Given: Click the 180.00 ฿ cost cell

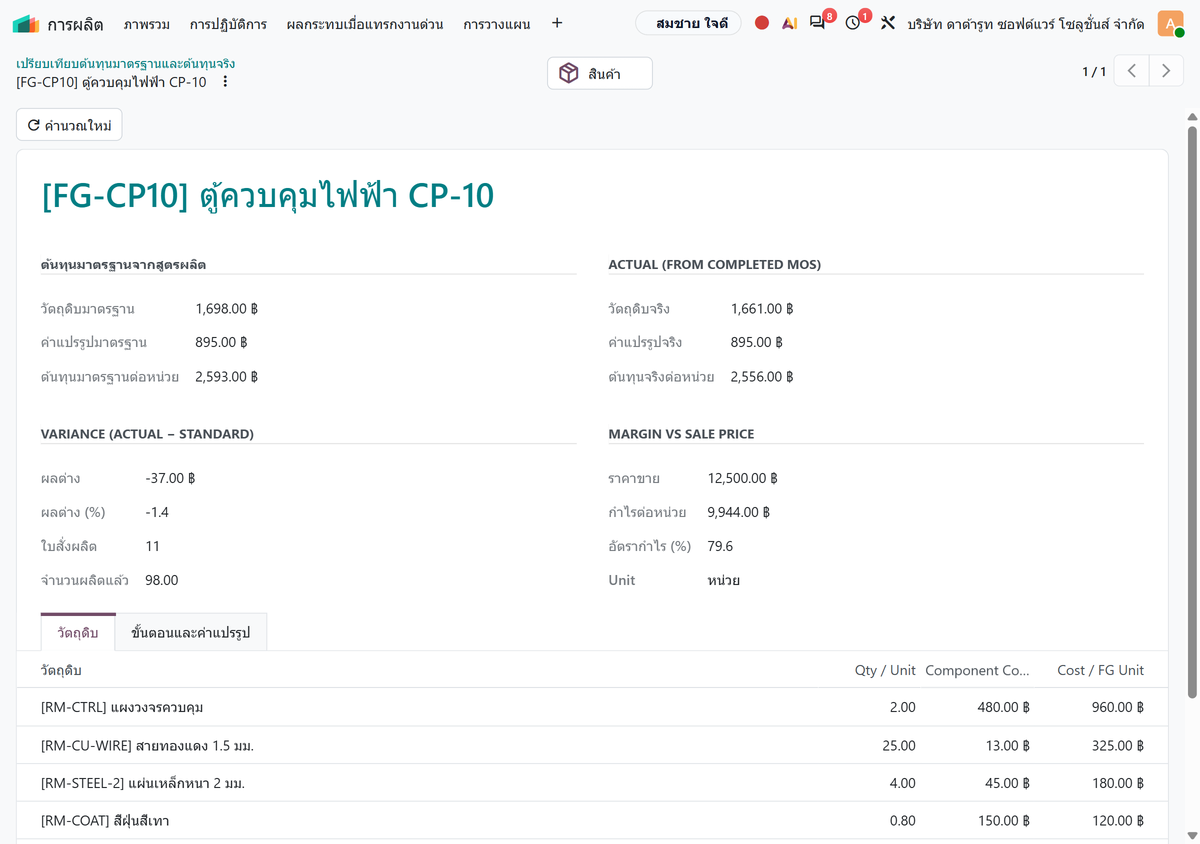Looking at the screenshot, I should coord(1117,783).
